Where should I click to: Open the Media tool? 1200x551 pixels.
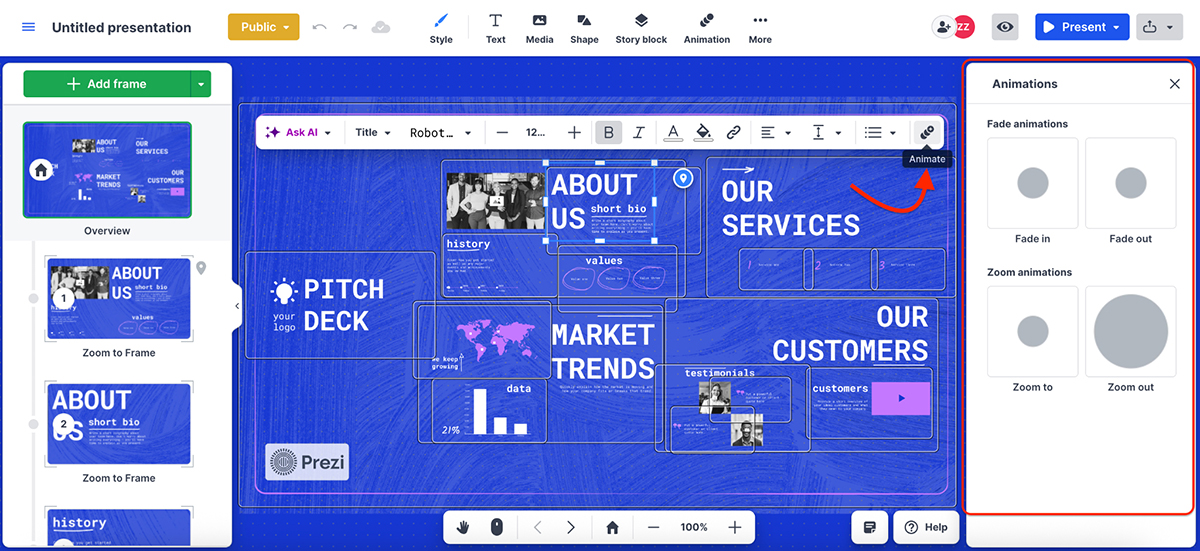click(x=539, y=28)
